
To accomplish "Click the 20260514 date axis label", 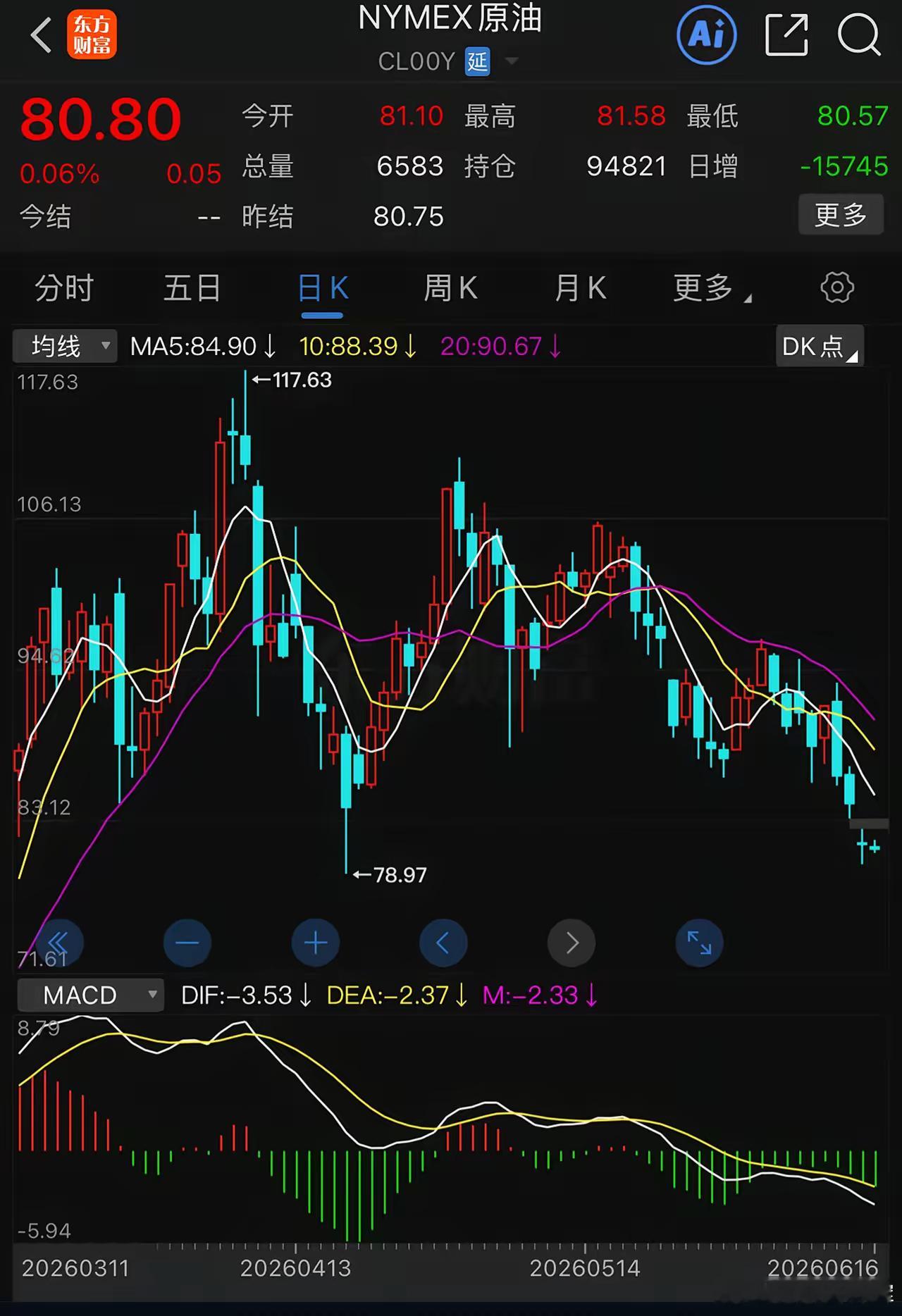I will pyautogui.click(x=585, y=1268).
